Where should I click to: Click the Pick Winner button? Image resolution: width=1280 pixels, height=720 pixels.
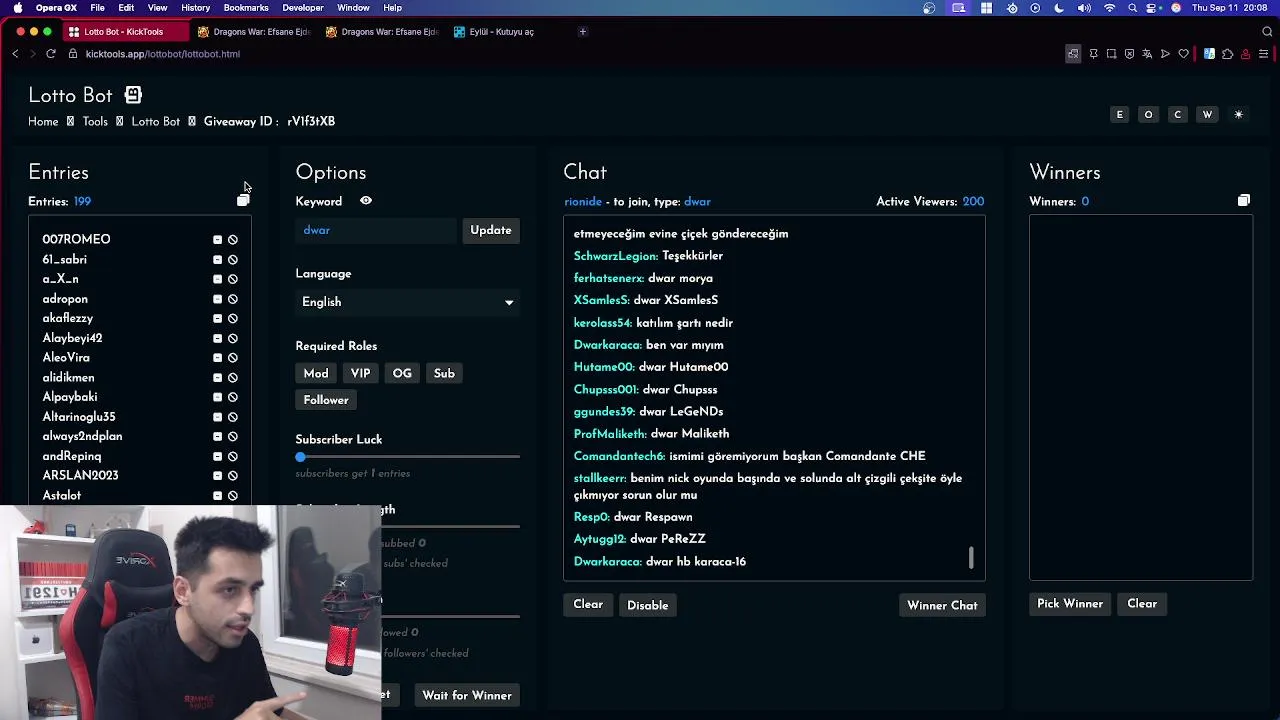(1070, 604)
